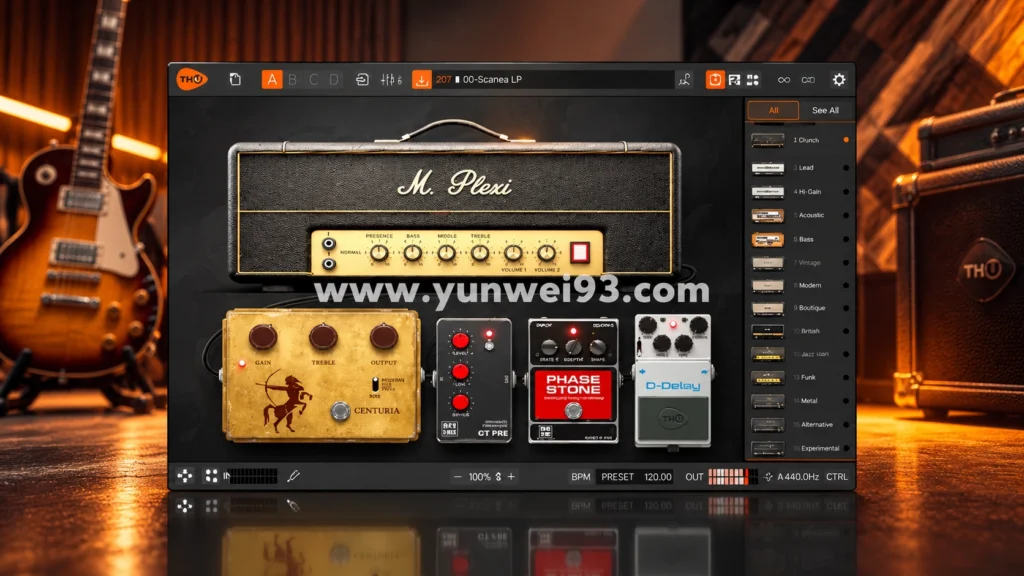Screen dimensions: 1024x576
Task: Click the user icon right of preset name
Action: (x=684, y=80)
